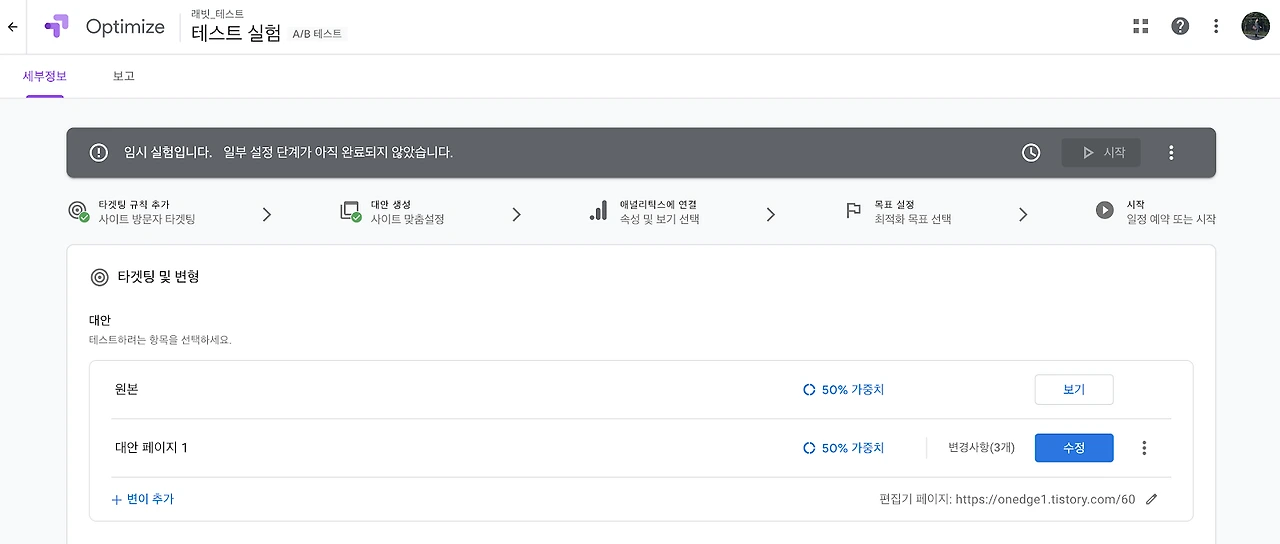Open the schedule clock icon
Screen dimensions: 1280x544
coord(1031,153)
